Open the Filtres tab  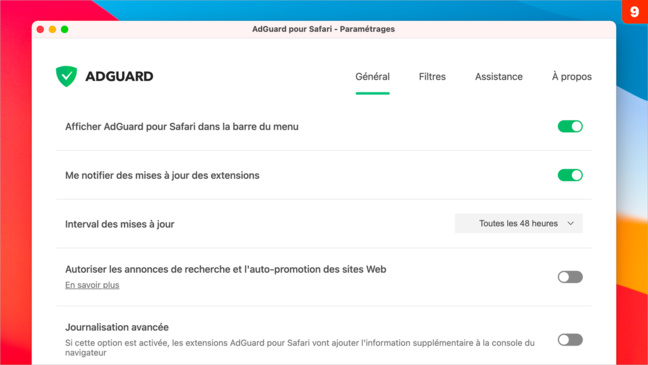pos(432,77)
